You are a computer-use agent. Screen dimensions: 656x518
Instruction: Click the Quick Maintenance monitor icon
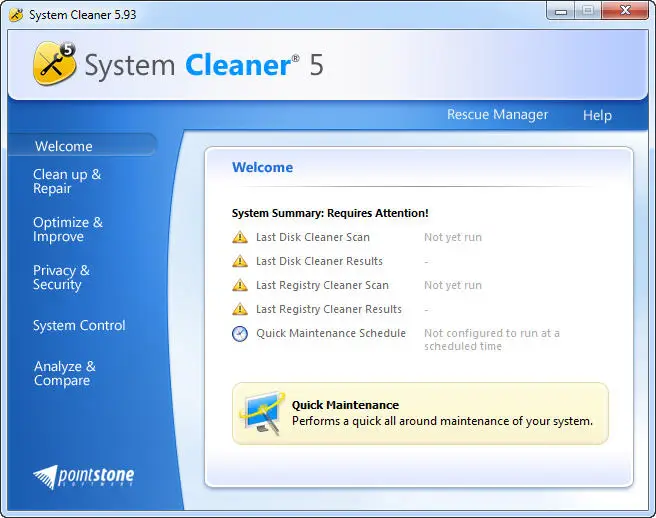(263, 413)
